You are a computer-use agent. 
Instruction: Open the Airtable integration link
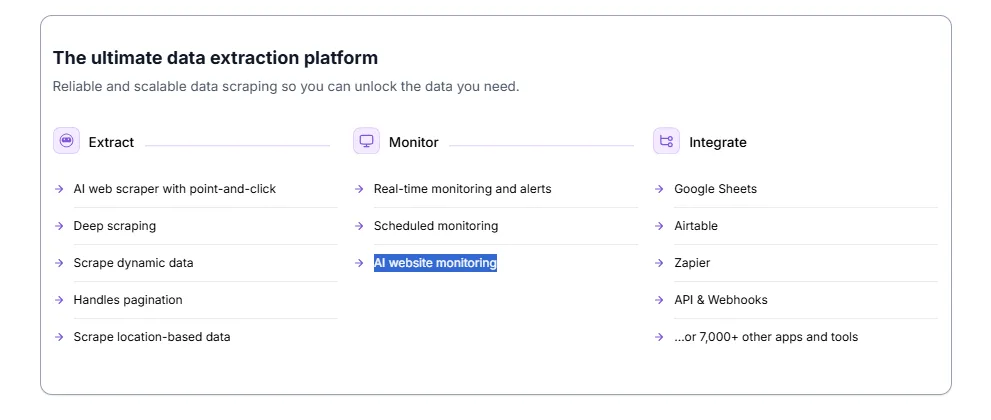[696, 225]
